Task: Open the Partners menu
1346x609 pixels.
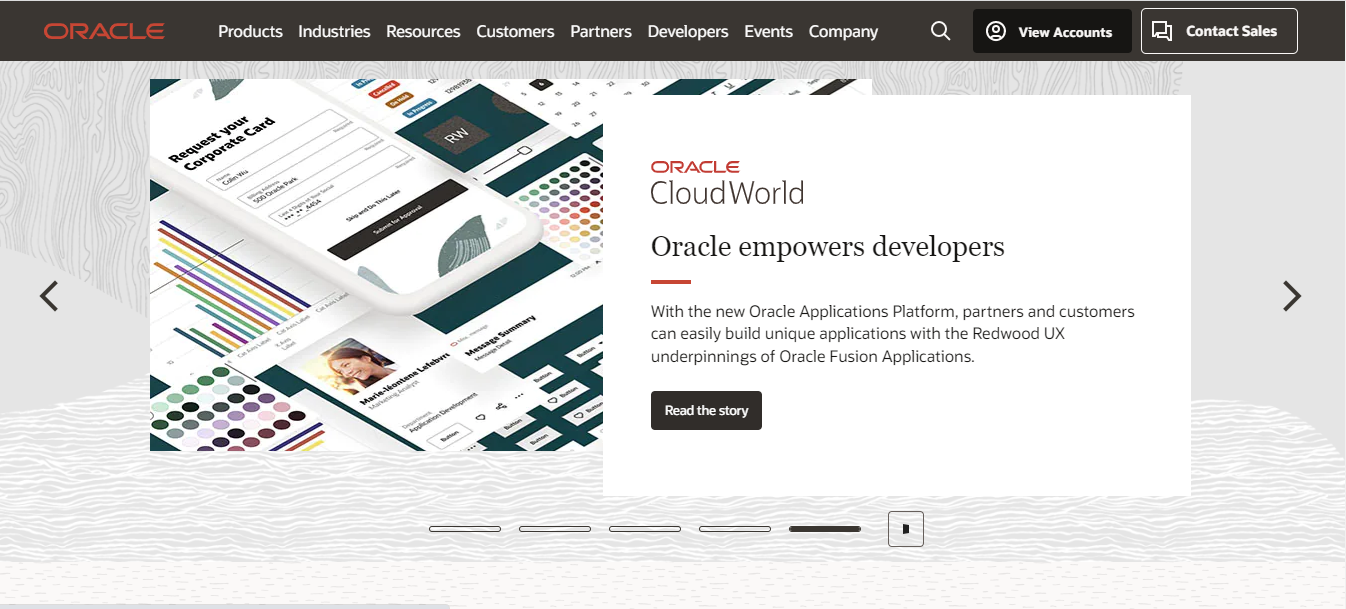Action: pyautogui.click(x=601, y=31)
